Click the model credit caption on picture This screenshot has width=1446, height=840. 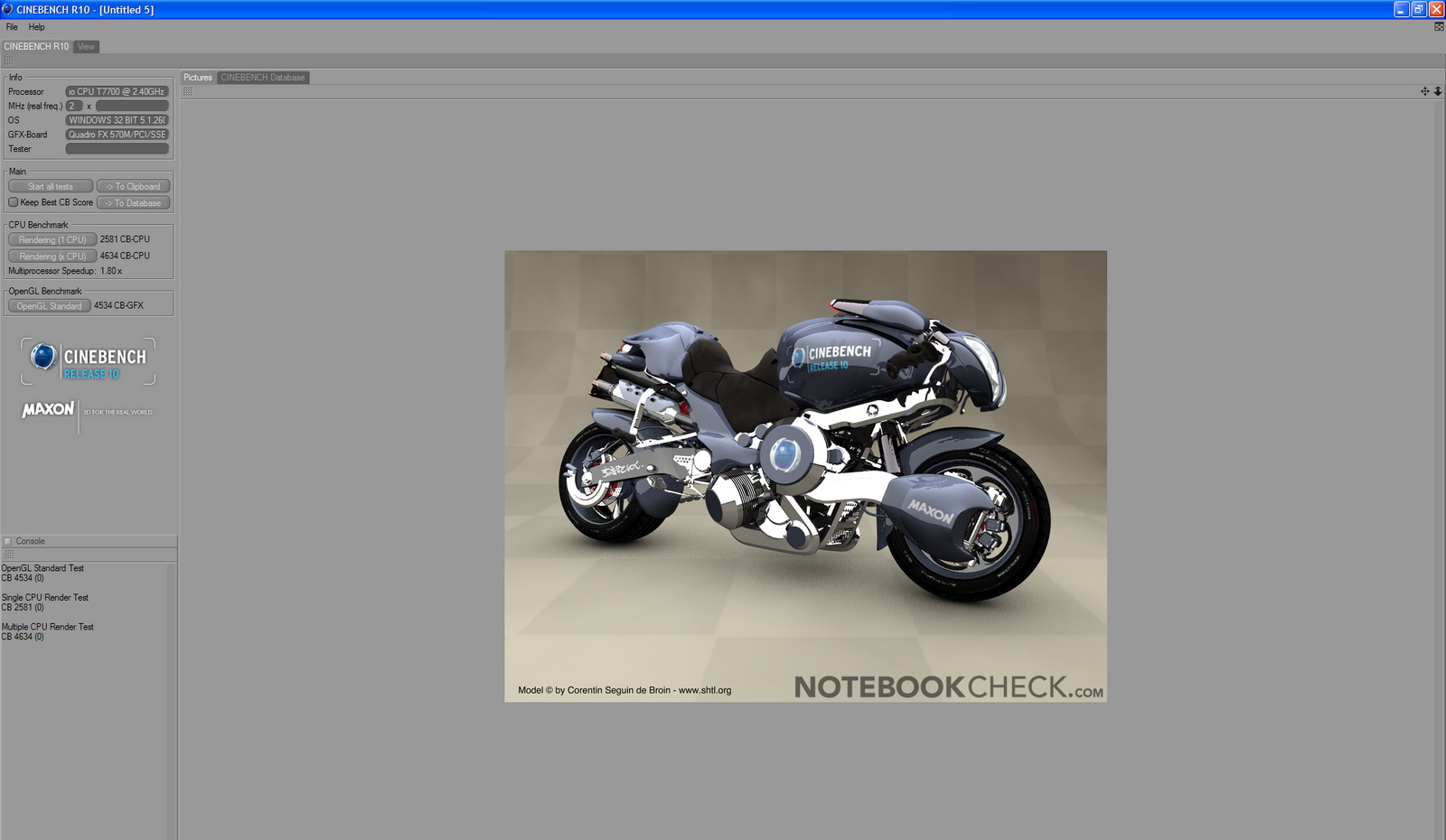pyautogui.click(x=624, y=691)
